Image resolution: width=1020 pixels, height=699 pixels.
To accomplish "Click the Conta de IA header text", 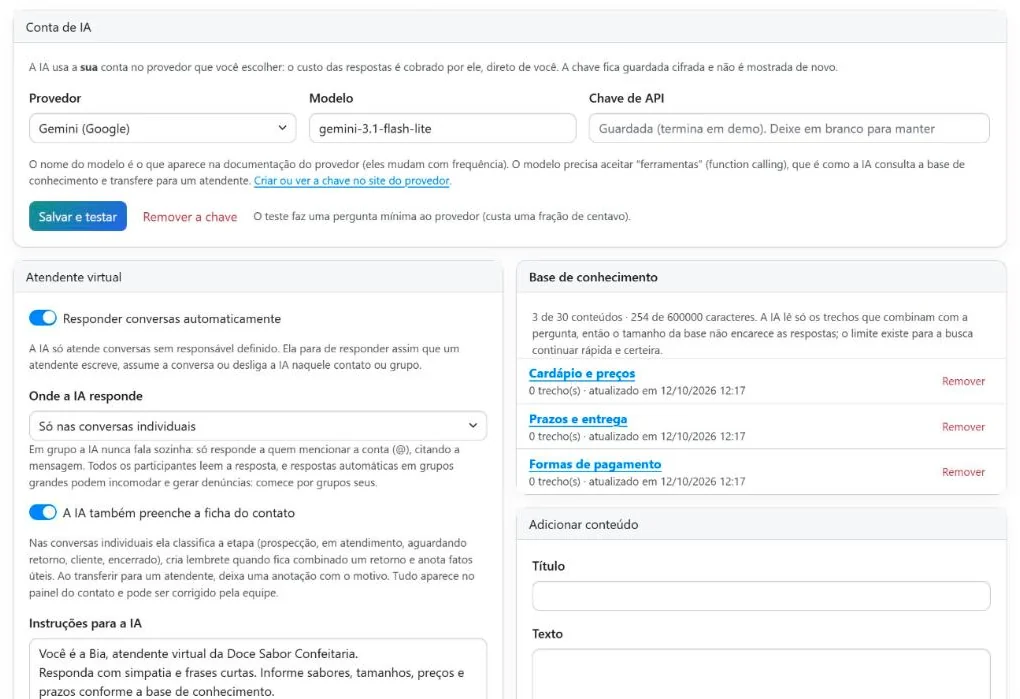I will 59,27.
